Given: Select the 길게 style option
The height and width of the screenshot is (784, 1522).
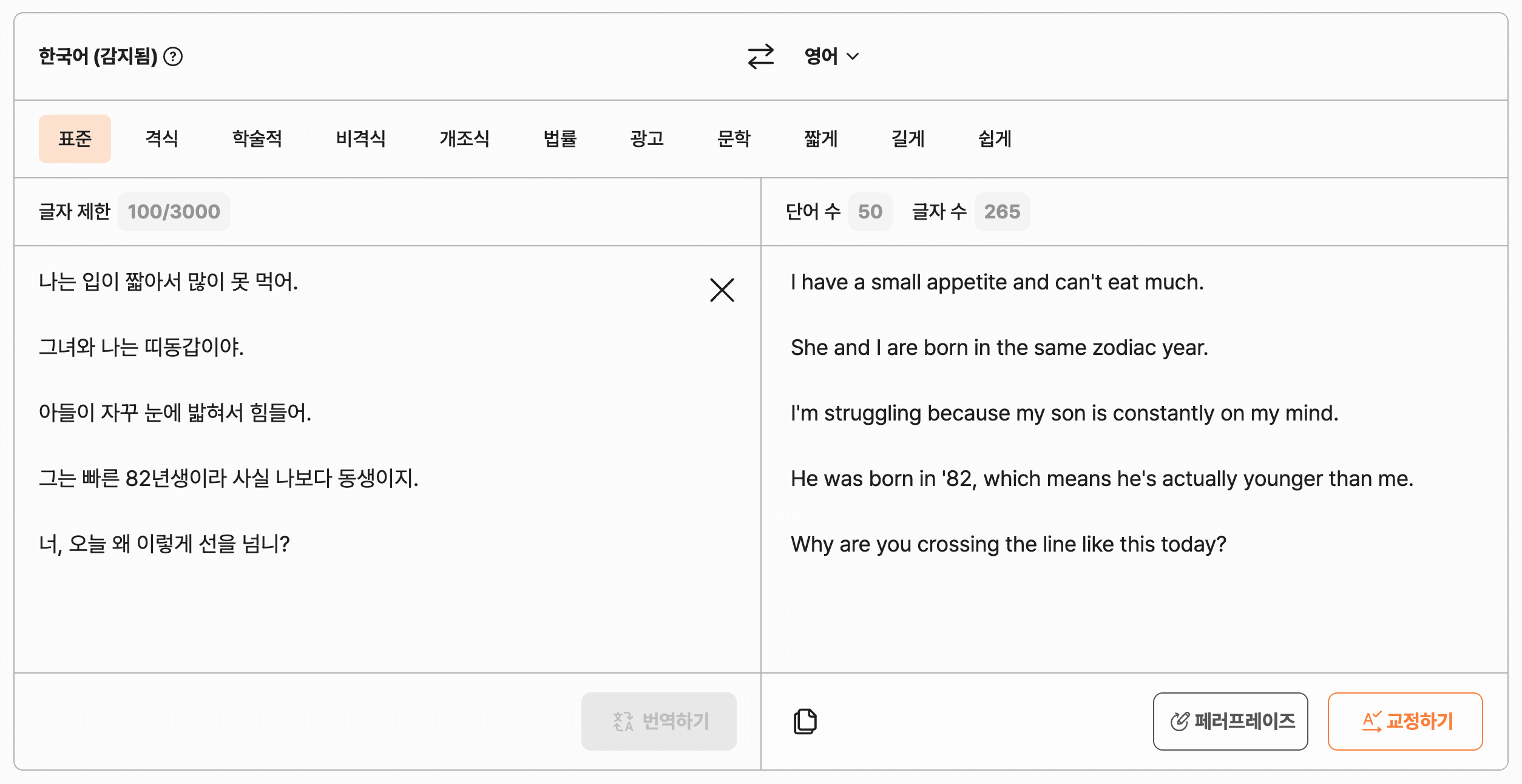Looking at the screenshot, I should click(x=907, y=139).
